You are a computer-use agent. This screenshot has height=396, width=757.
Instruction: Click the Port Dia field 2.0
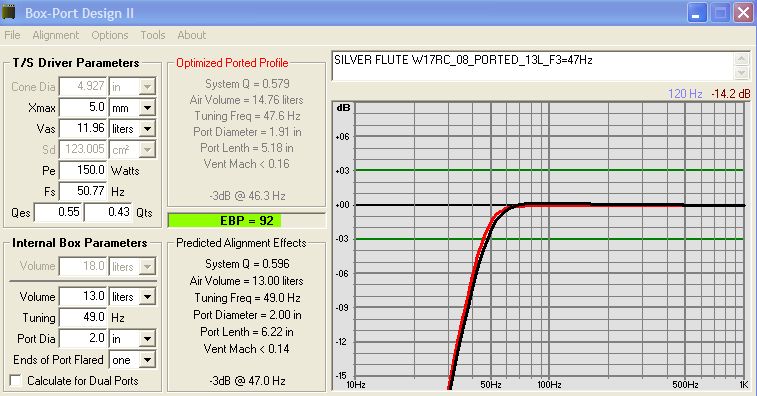tap(83, 338)
